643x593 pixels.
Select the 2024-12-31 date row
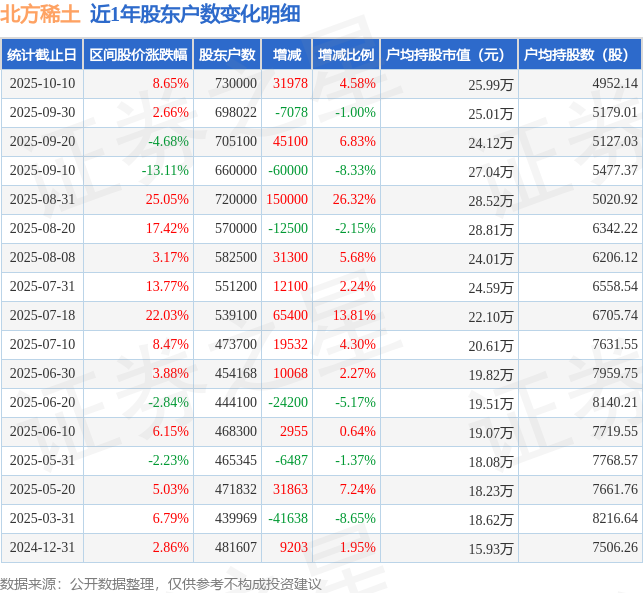point(322,547)
